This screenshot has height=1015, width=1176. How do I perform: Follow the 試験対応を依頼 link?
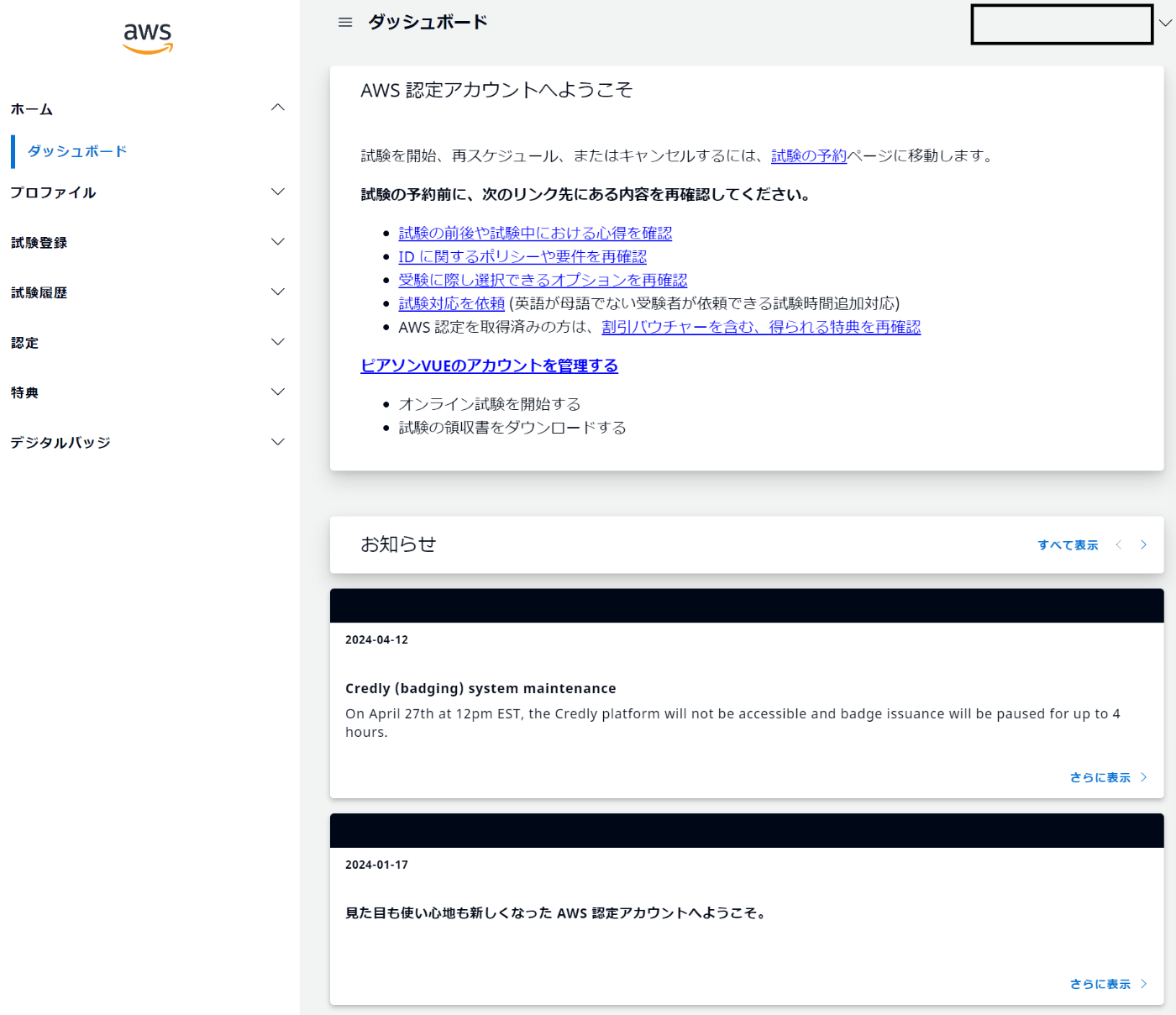tap(452, 303)
